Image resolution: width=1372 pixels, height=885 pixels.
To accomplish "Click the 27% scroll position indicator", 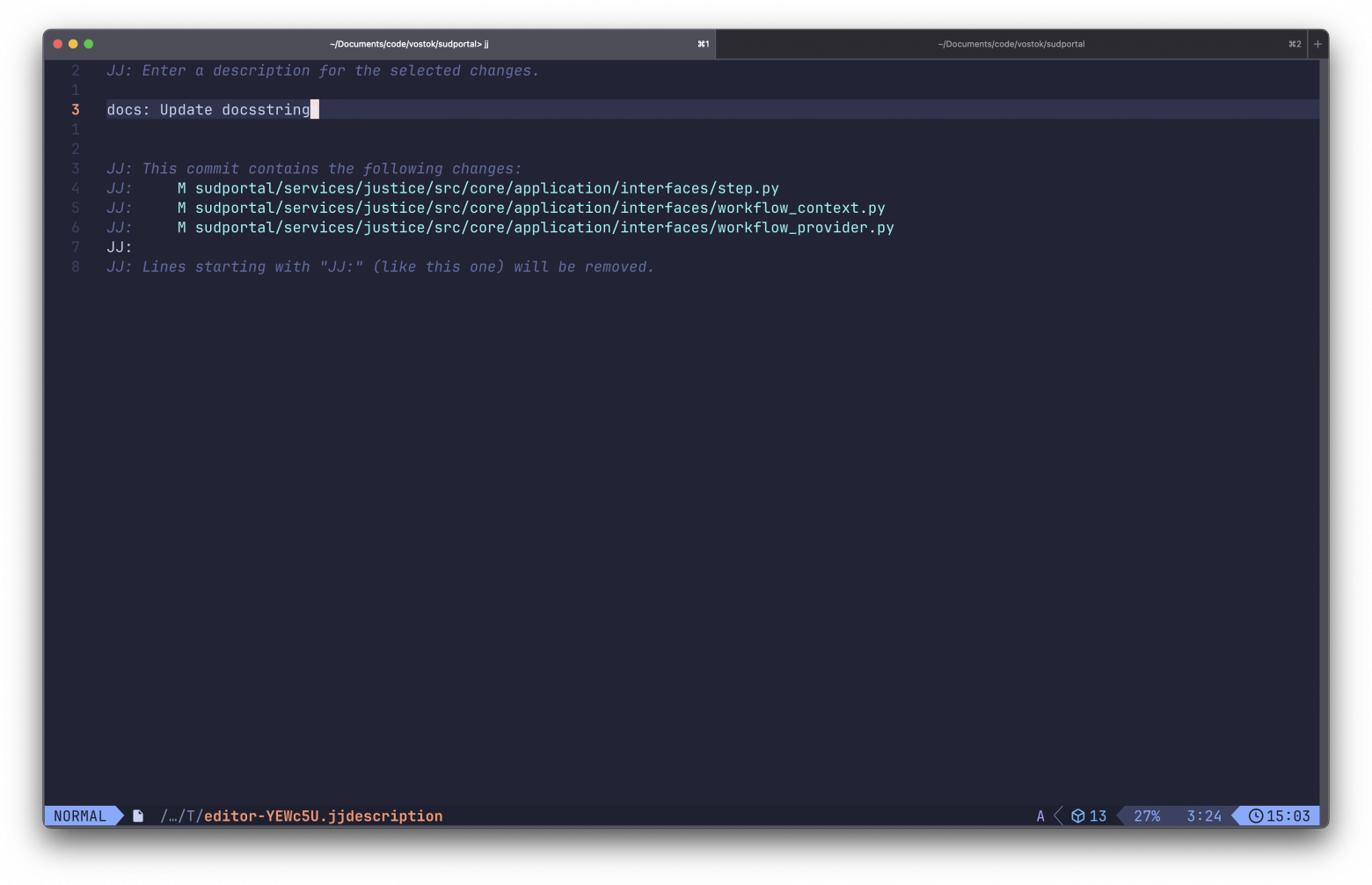I will (x=1147, y=816).
